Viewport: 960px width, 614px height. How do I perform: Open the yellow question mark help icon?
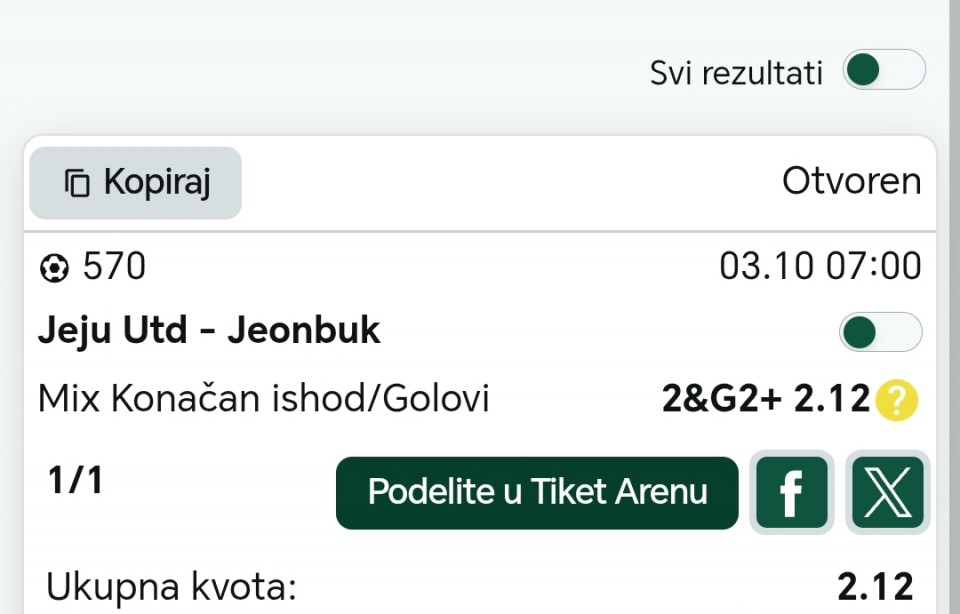point(897,401)
